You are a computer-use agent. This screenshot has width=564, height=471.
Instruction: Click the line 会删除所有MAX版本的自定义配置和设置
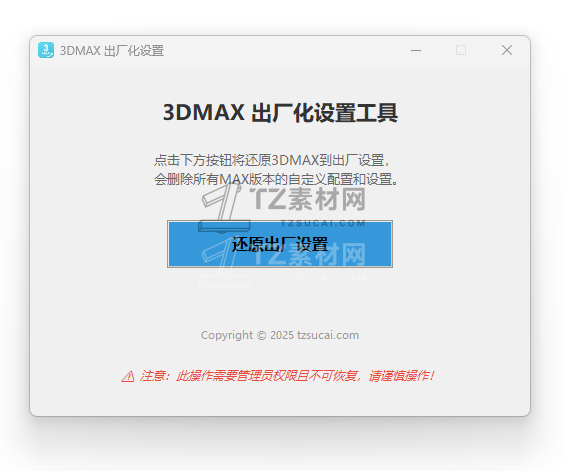coord(276,179)
